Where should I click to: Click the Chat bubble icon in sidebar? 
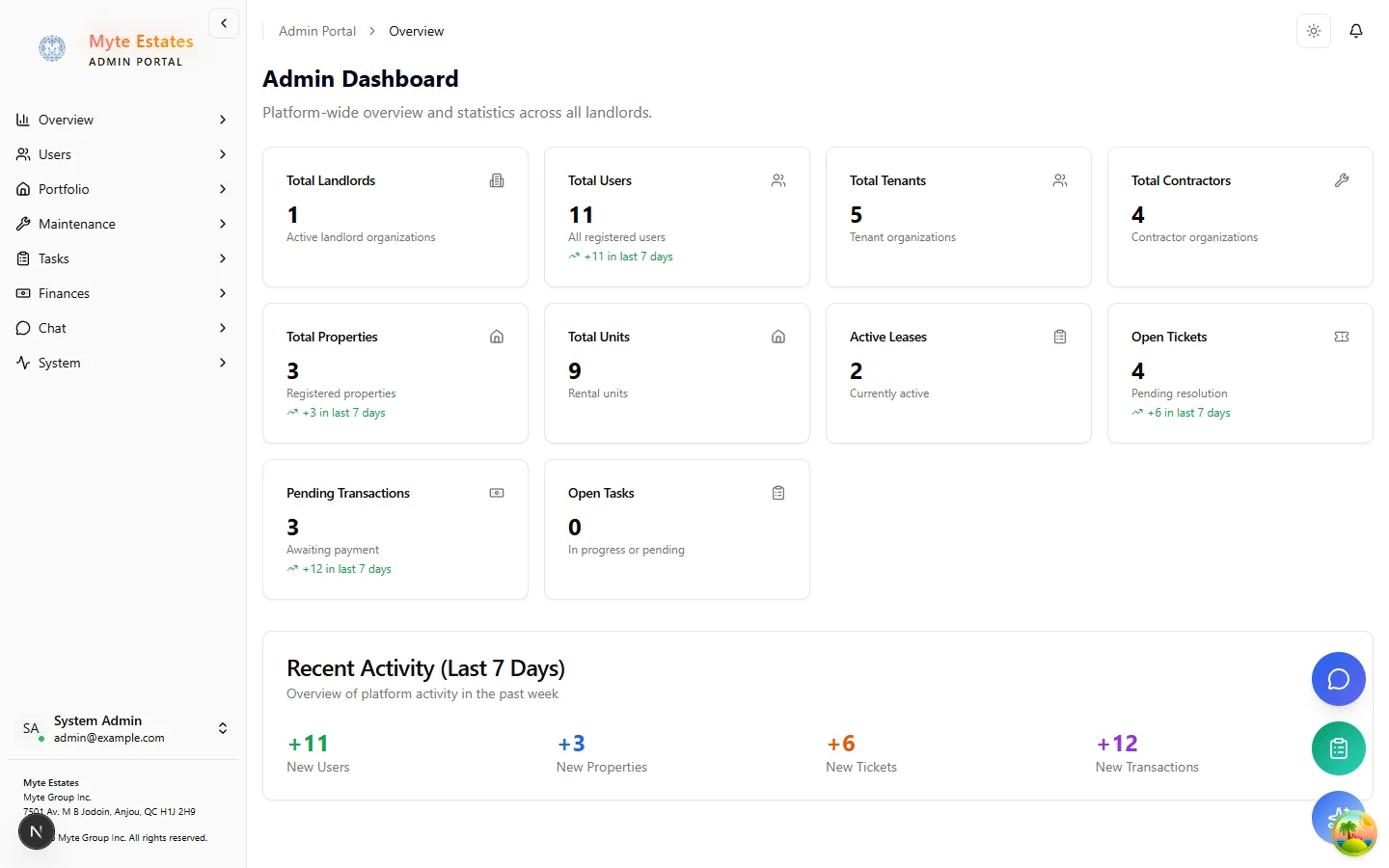[x=23, y=328]
